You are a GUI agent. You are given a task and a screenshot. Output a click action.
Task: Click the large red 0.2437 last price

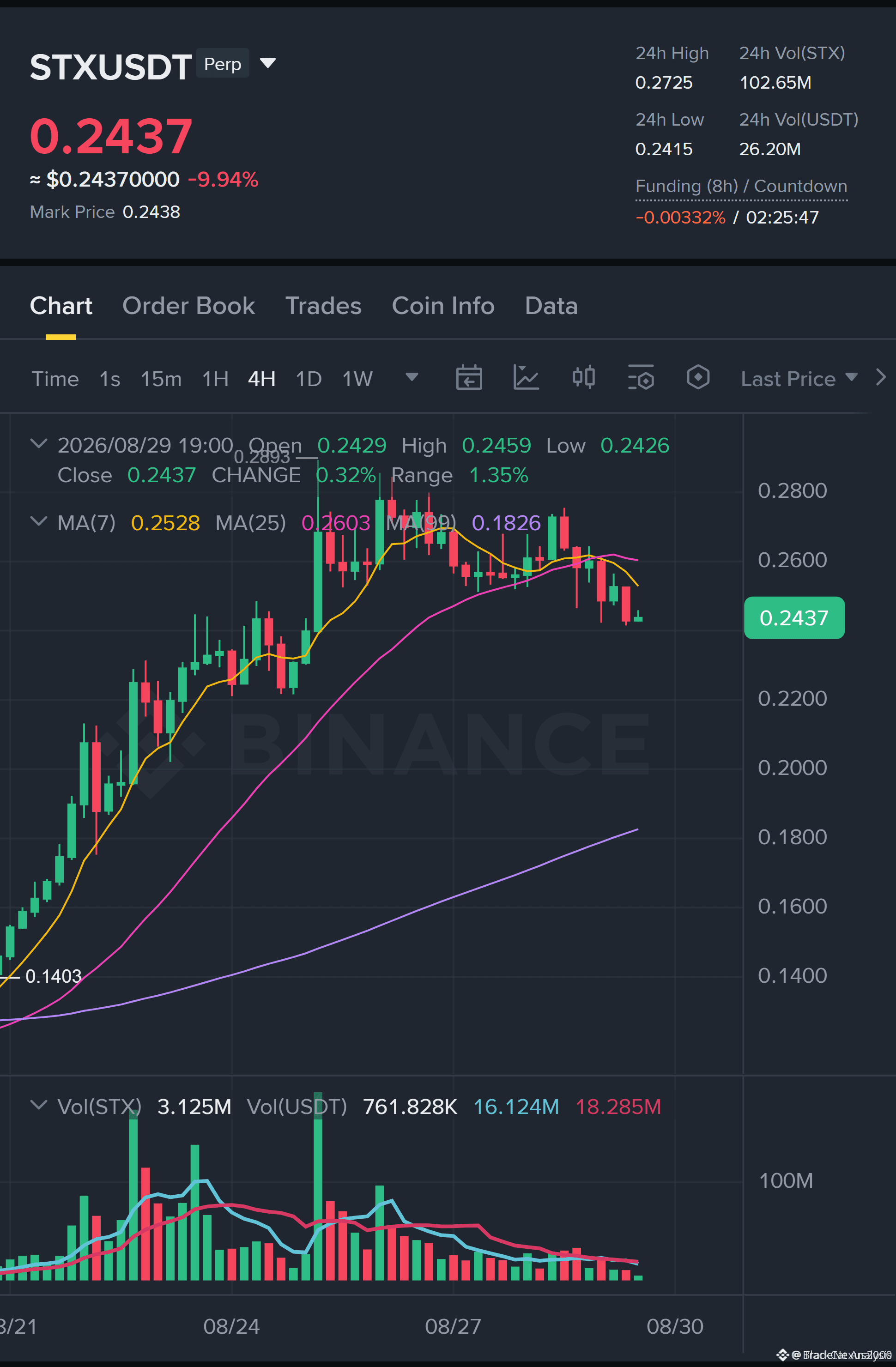tap(111, 136)
